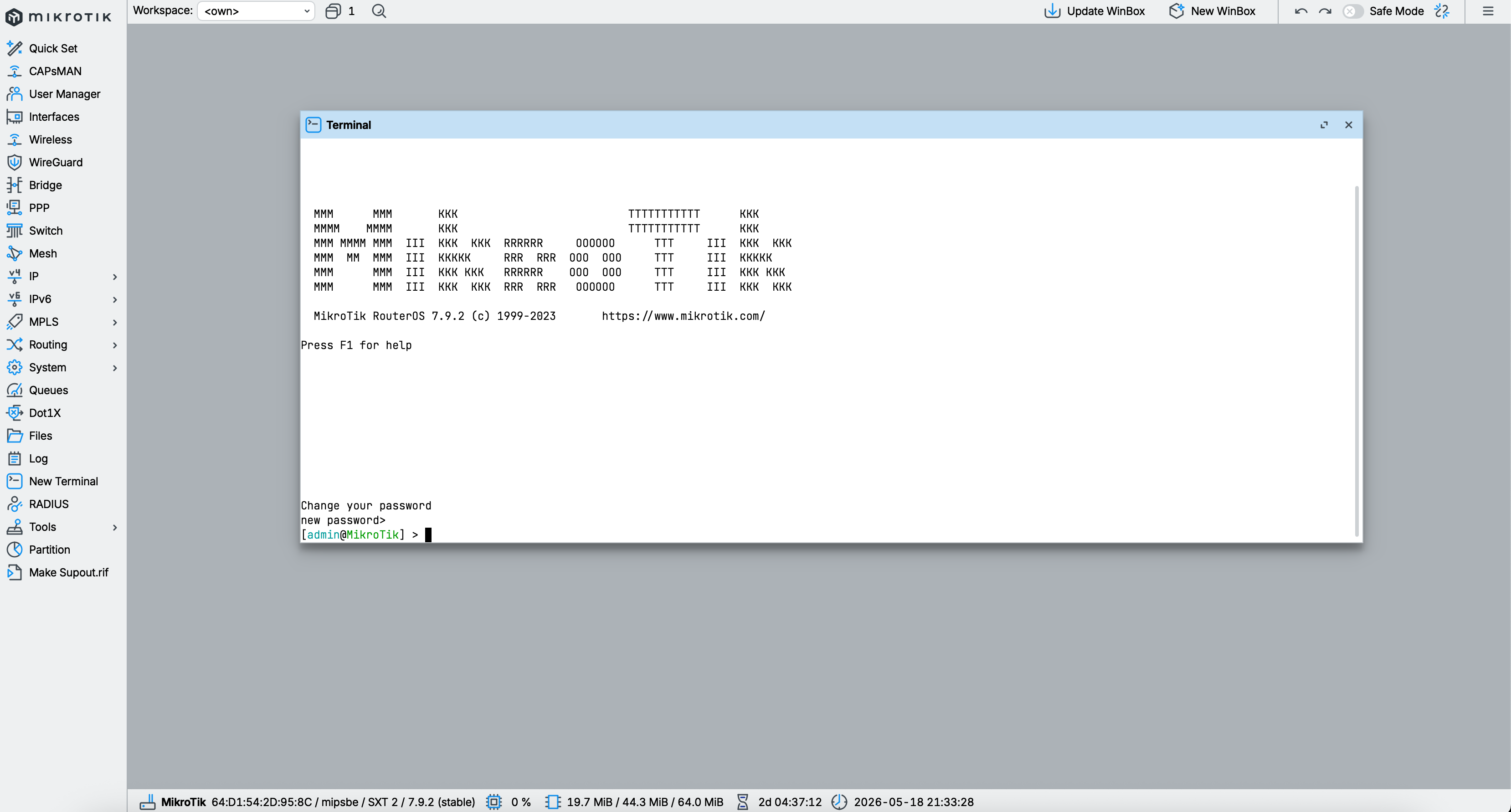The width and height of the screenshot is (1511, 812).
Task: Click the MAC address 64:D1:54:2D:95:8C text
Action: click(262, 802)
